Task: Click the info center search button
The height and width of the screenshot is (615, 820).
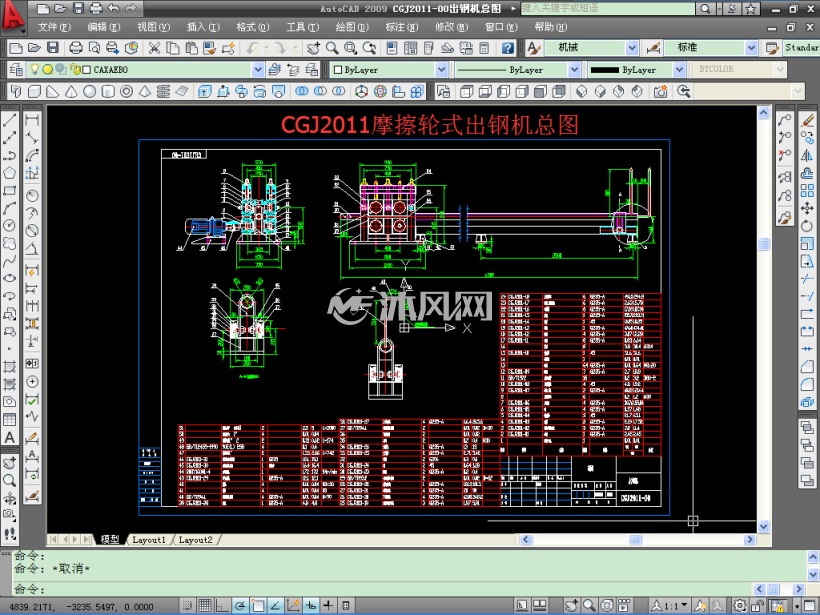Action: [x=705, y=8]
